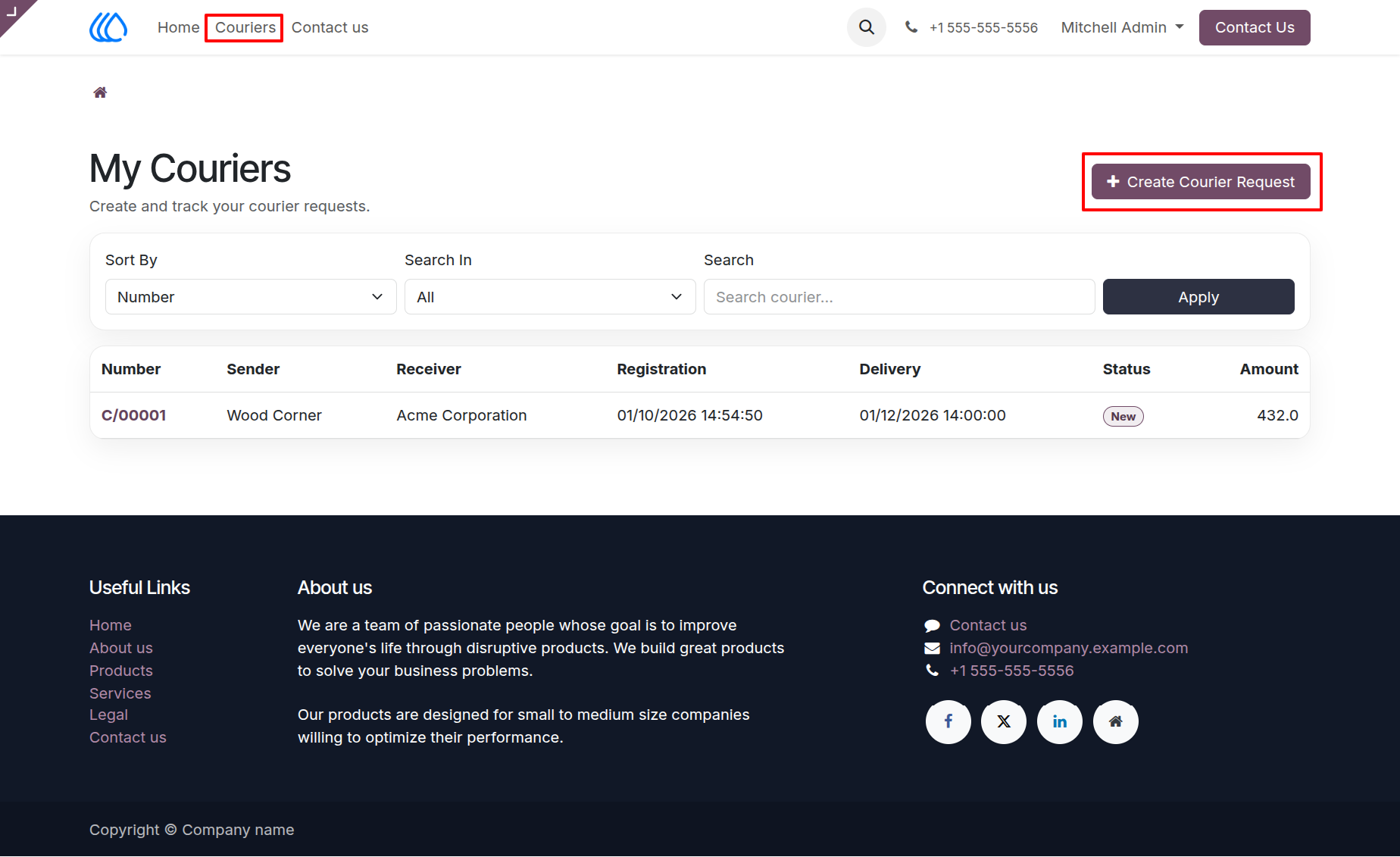Click the header phone number
This screenshot has height=857, width=1400.
983,27
